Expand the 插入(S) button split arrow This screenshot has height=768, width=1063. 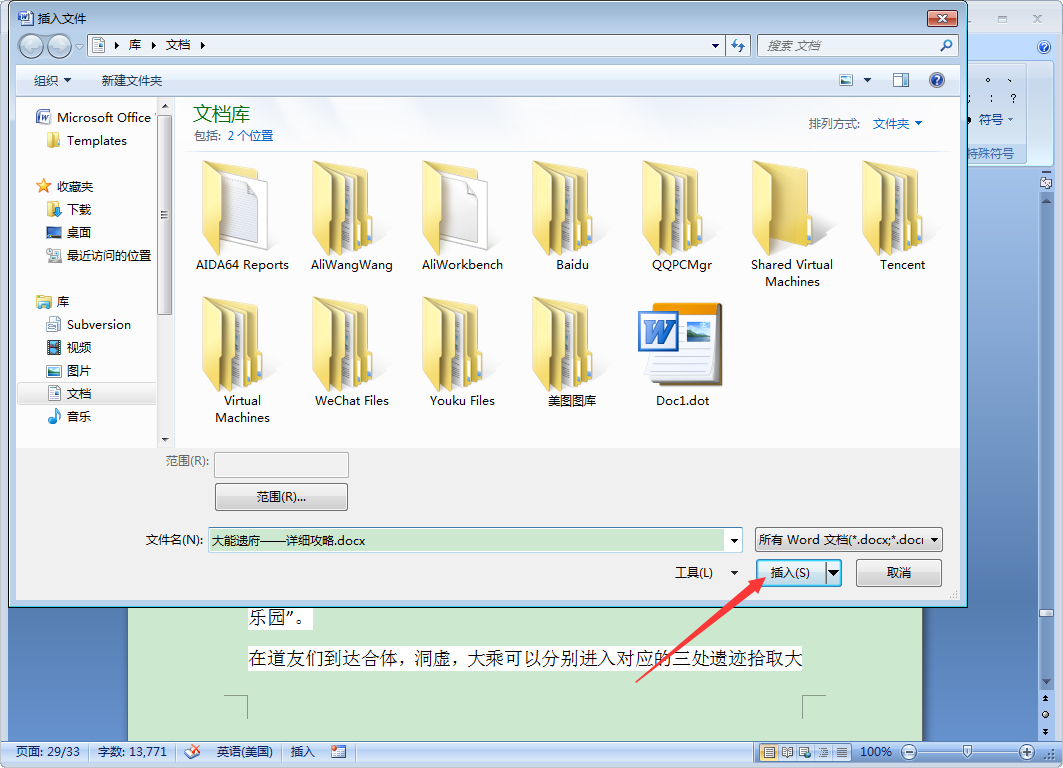click(833, 572)
